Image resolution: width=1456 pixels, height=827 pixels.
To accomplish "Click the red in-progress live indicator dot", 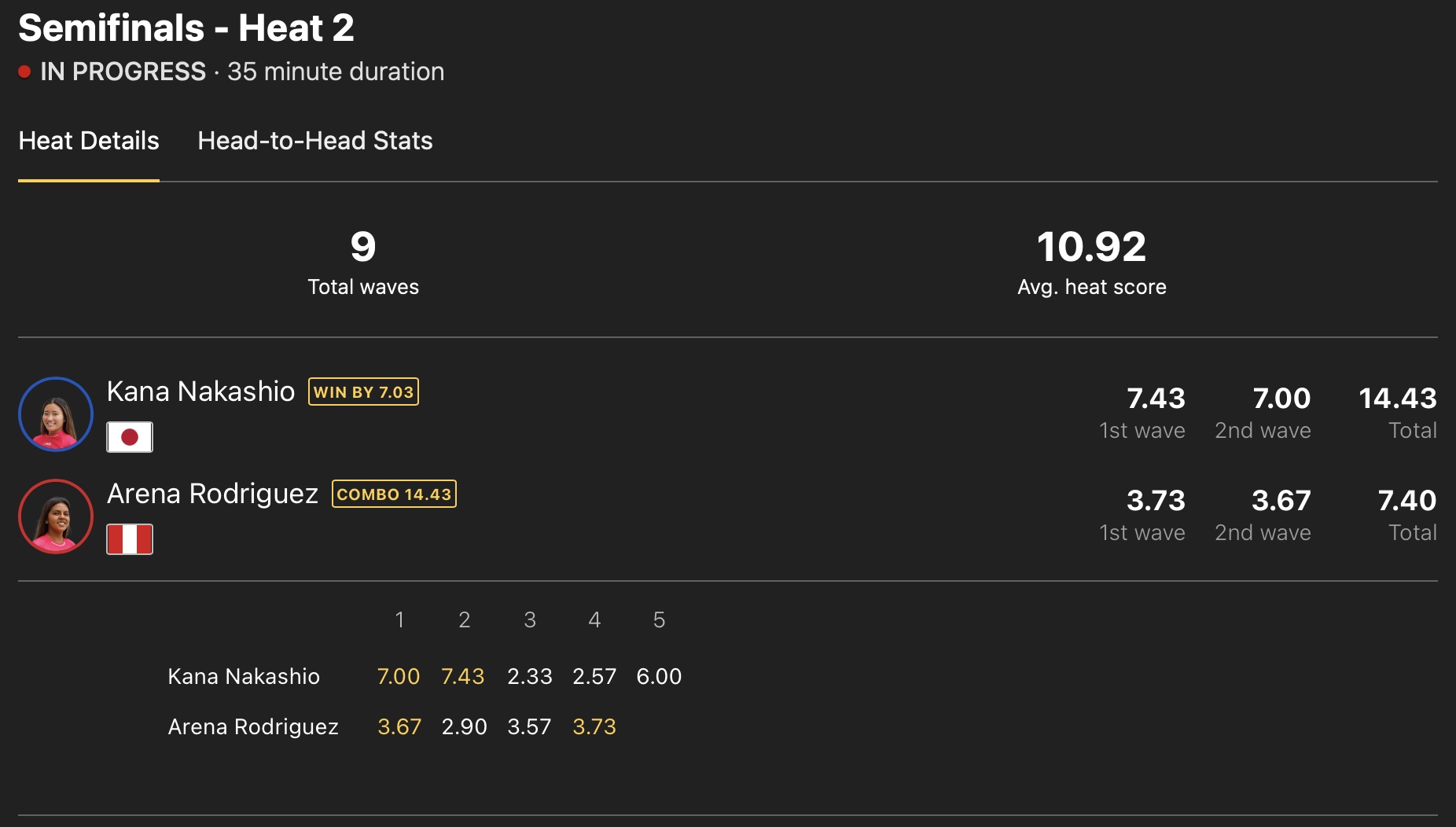I will click(x=24, y=72).
